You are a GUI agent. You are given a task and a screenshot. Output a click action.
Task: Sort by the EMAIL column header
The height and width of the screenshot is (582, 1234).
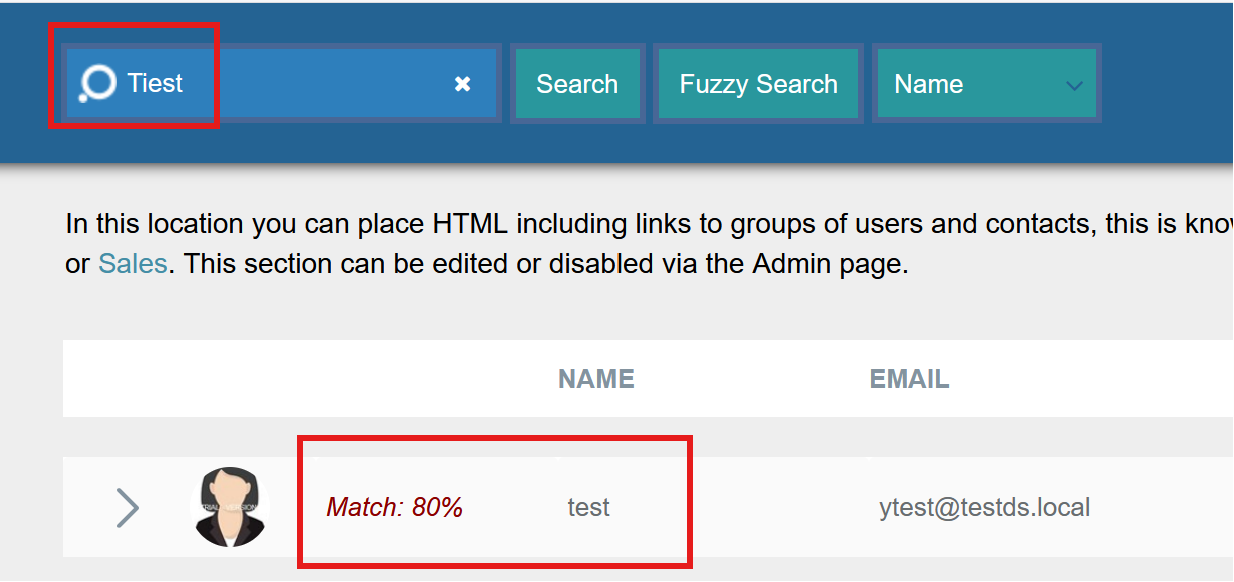[909, 379]
